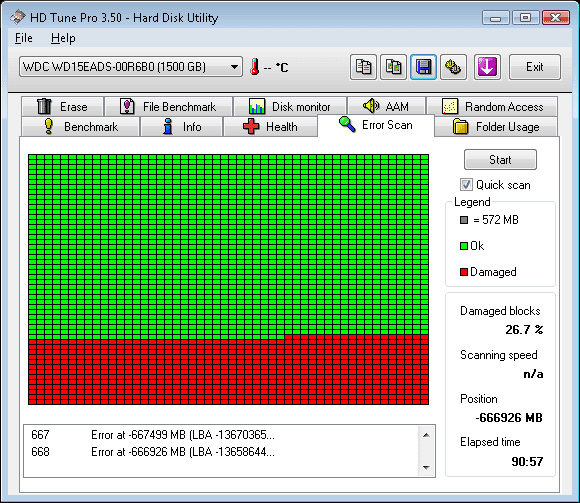The image size is (580, 503).
Task: Switch to the Disk monitor tab
Action: coord(290,107)
